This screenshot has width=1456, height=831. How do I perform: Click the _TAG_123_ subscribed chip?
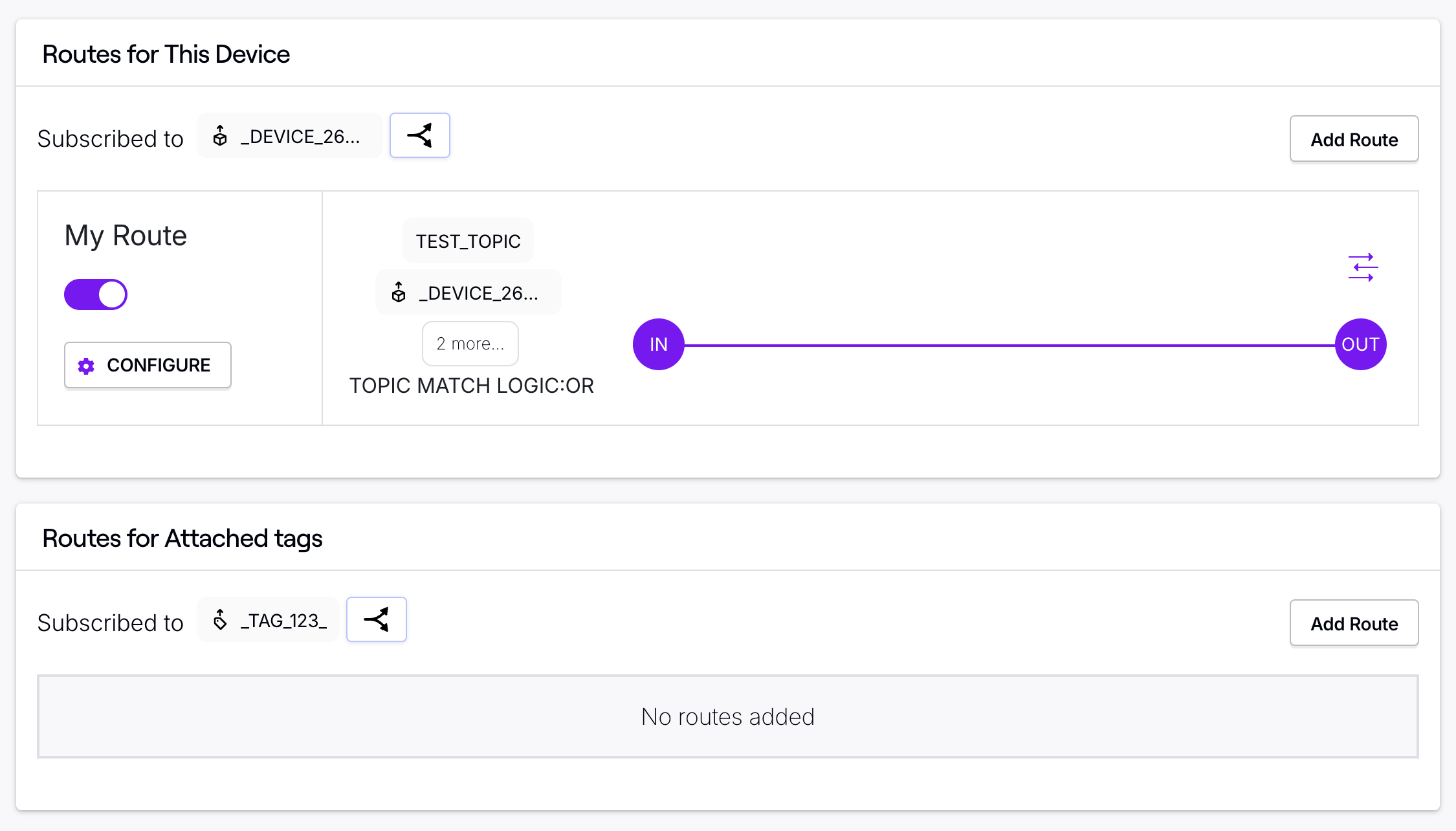pyautogui.click(x=283, y=621)
